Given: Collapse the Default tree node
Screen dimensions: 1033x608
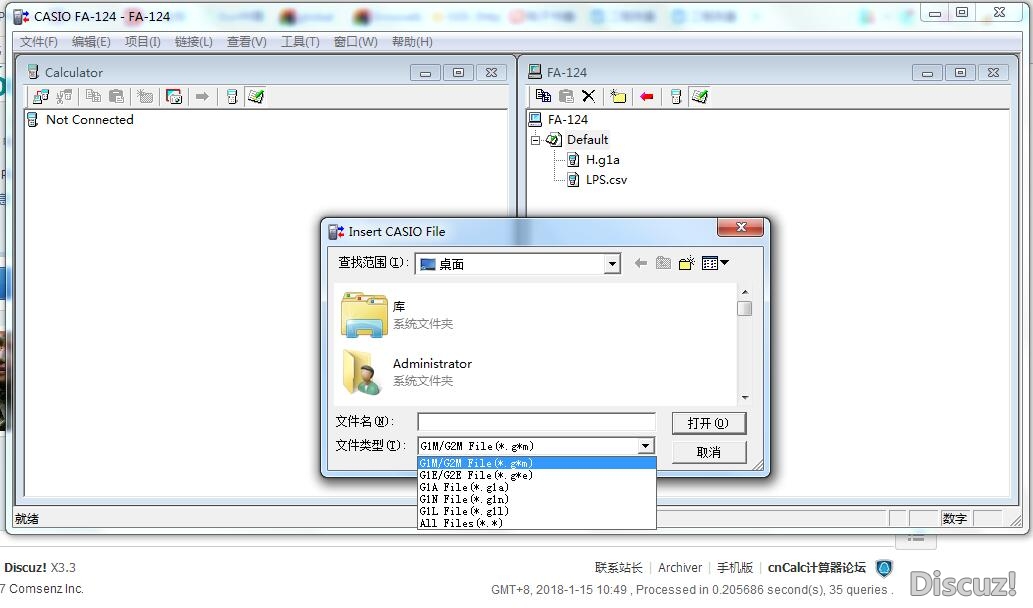Looking at the screenshot, I should 536,140.
